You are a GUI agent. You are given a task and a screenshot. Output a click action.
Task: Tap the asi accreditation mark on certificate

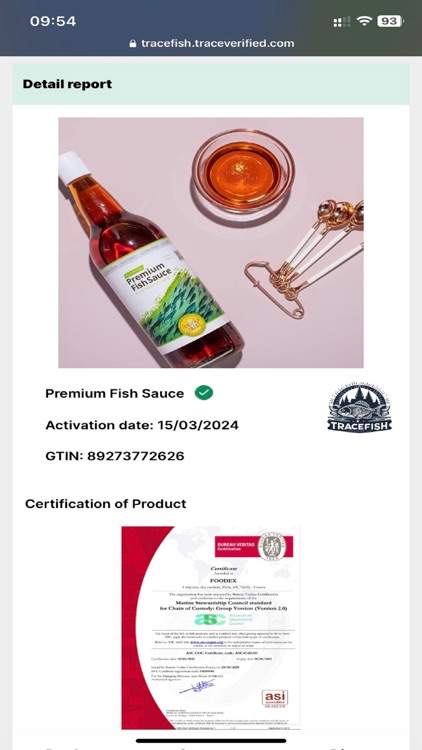tap(275, 698)
